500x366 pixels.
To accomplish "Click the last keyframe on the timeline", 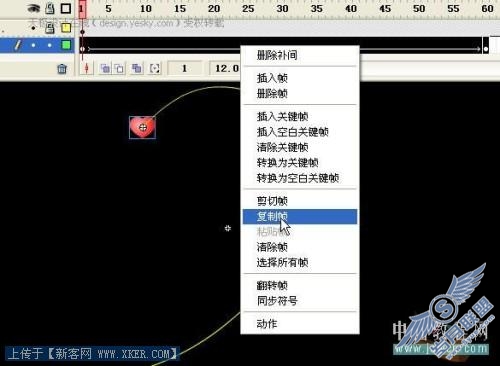I will point(486,49).
